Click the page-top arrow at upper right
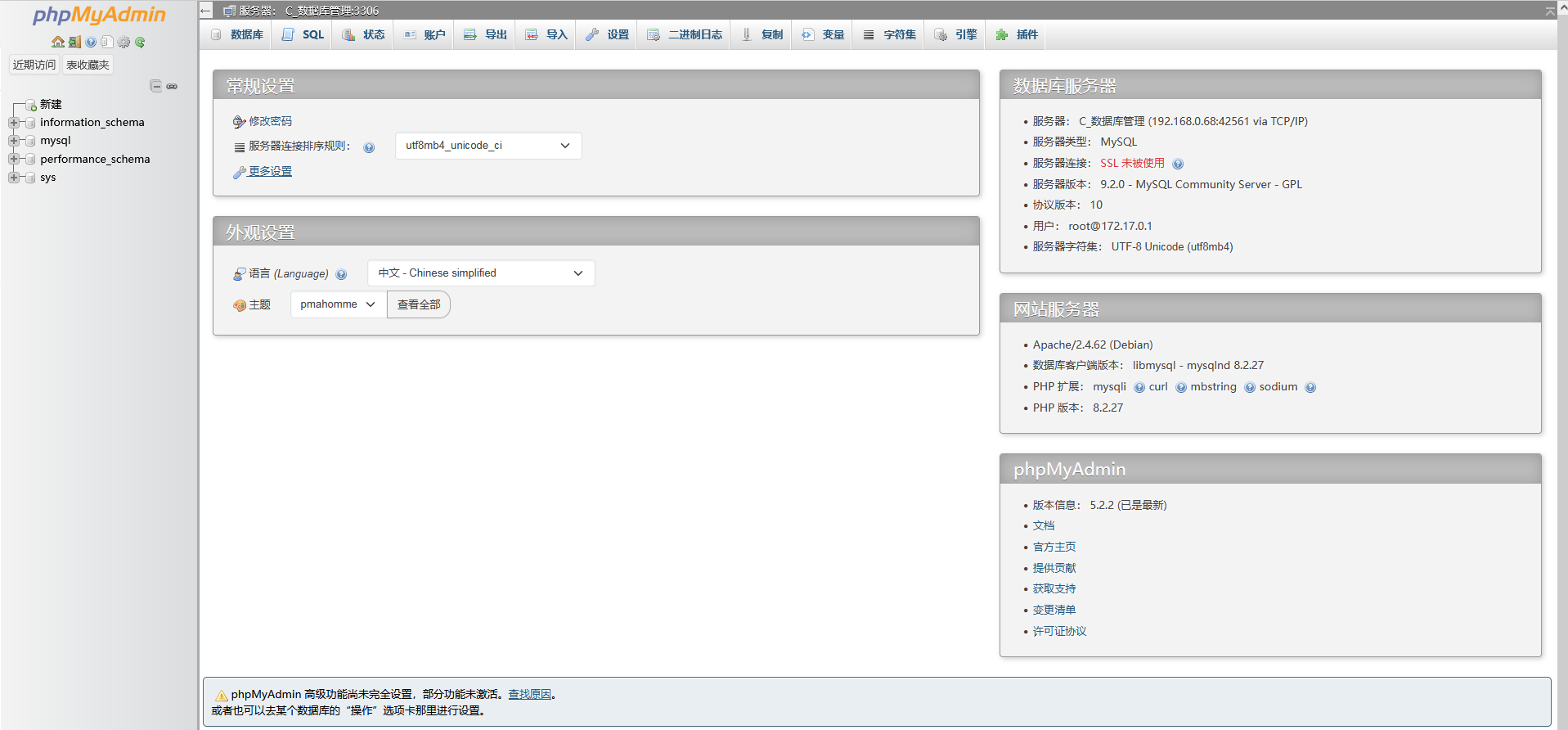This screenshot has height=730, width=1568. tap(1550, 11)
